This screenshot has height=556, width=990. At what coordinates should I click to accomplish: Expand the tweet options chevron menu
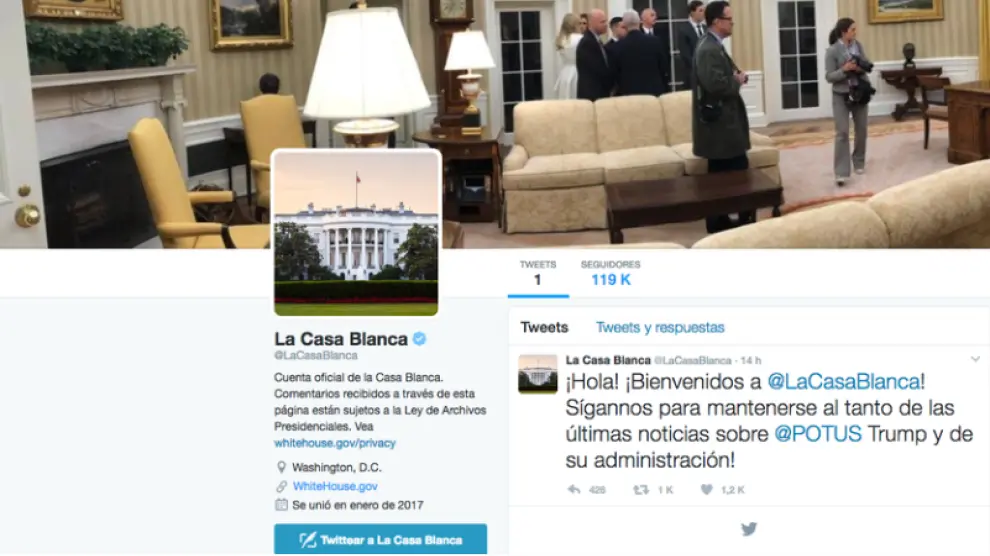pyautogui.click(x=975, y=360)
